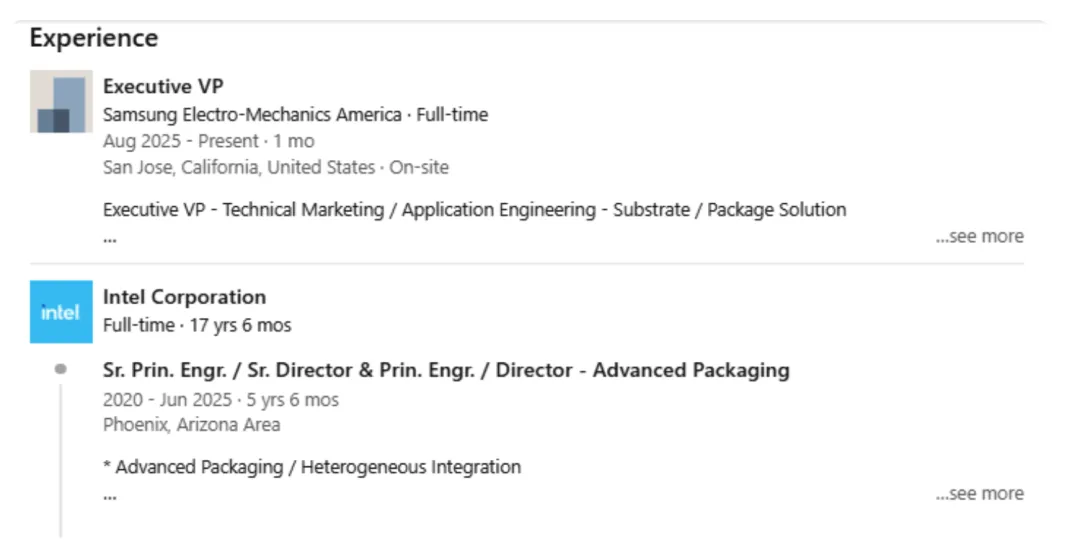Click the Full-time 17 yrs 6 mos duration

pos(197,325)
